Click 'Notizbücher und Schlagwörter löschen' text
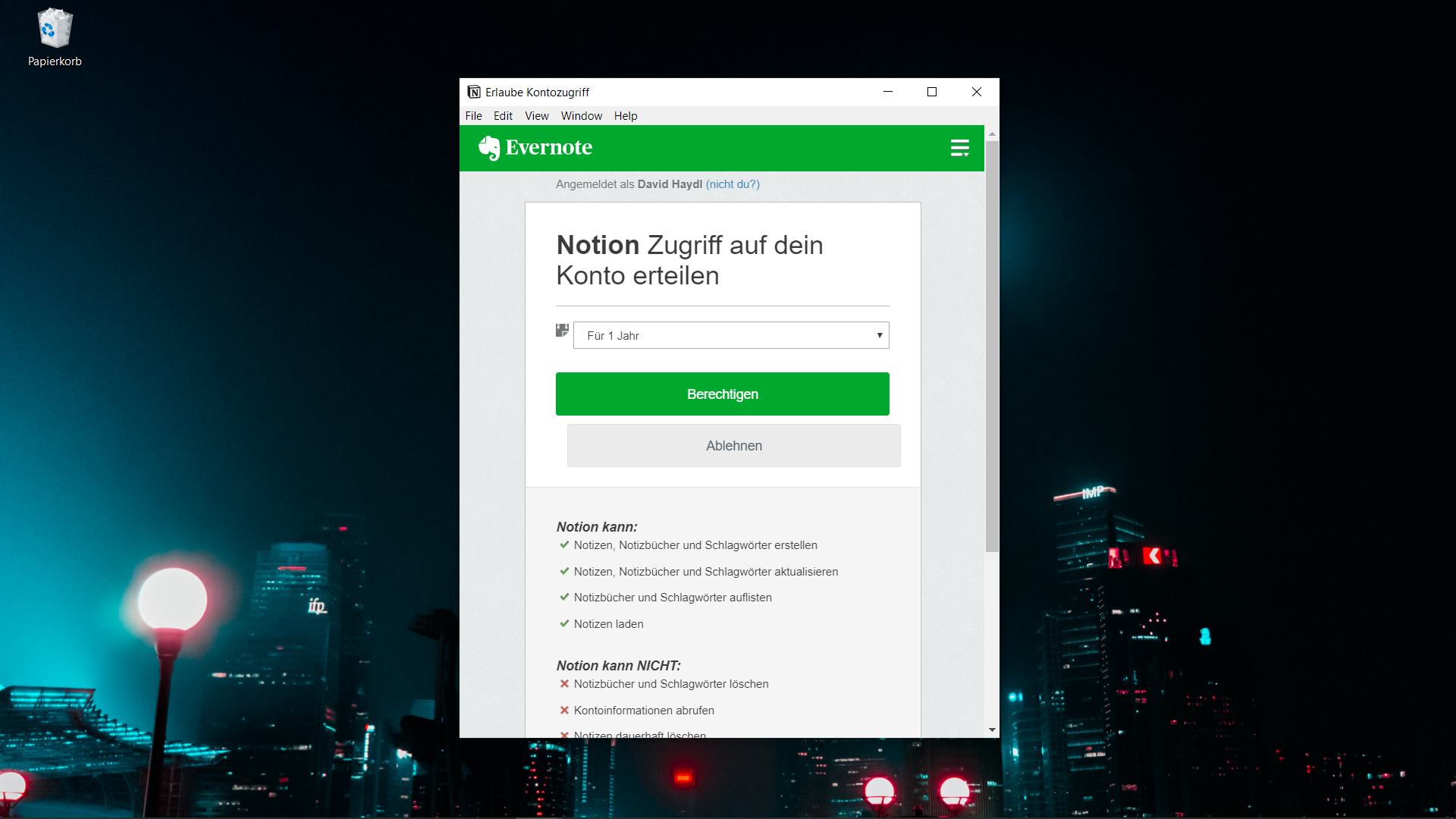 point(671,684)
